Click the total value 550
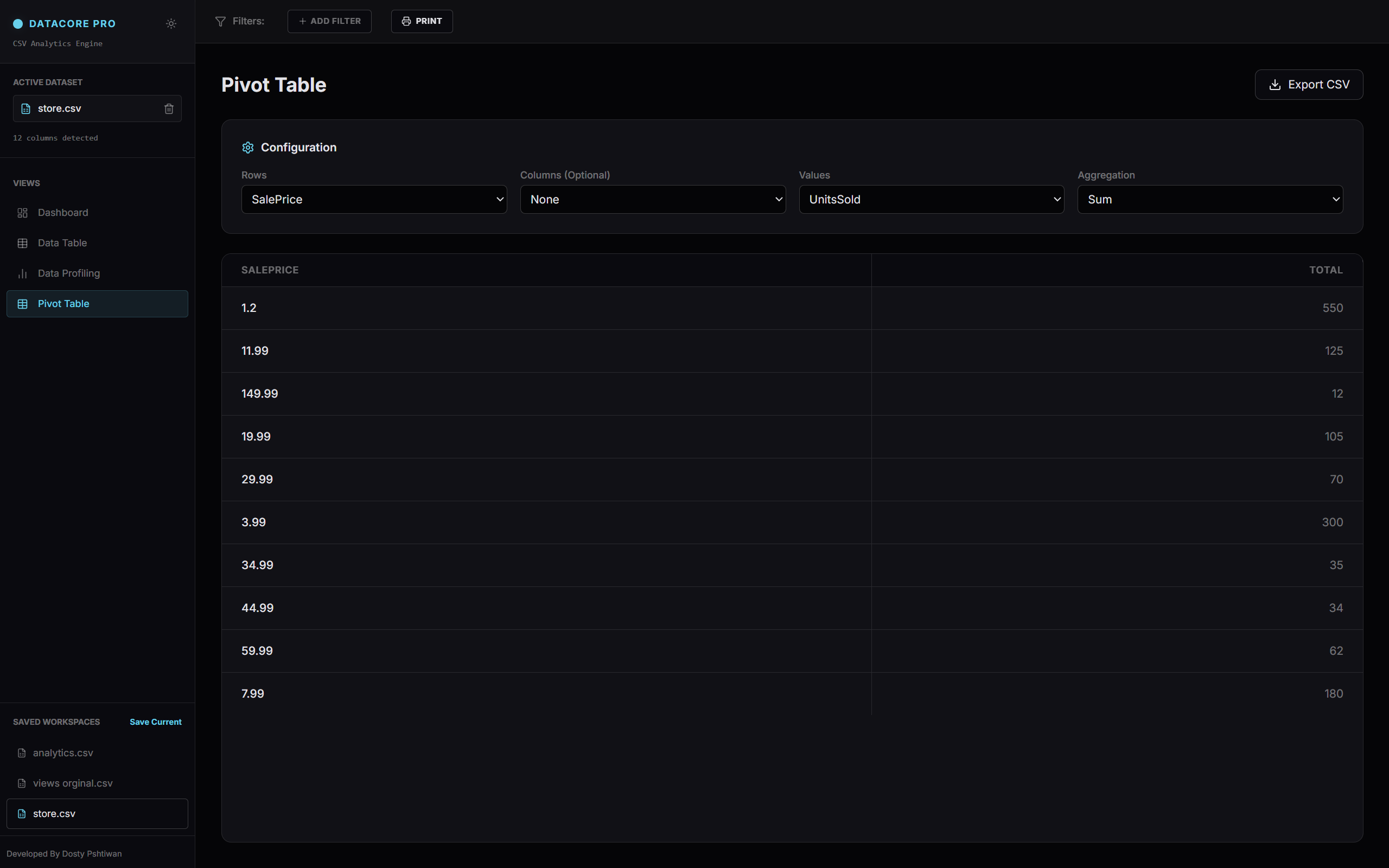 pos(1332,308)
